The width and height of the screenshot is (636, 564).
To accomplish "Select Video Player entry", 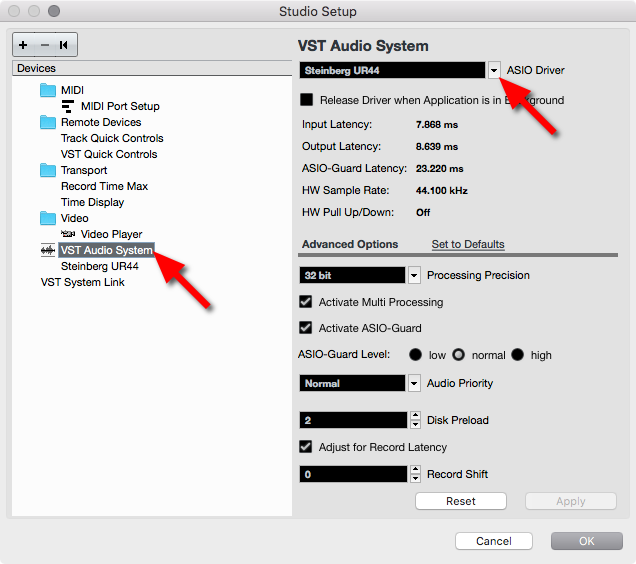I will (112, 234).
